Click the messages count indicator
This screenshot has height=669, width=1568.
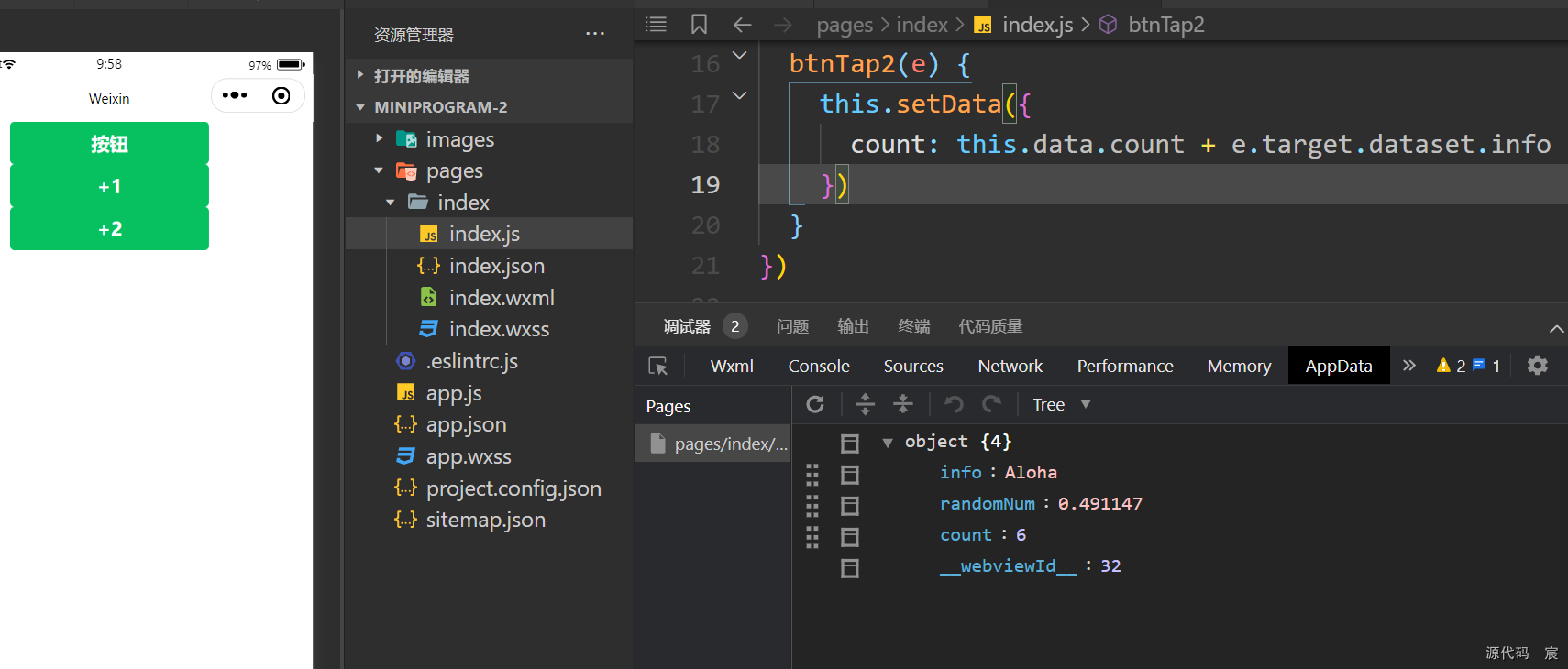(1486, 366)
